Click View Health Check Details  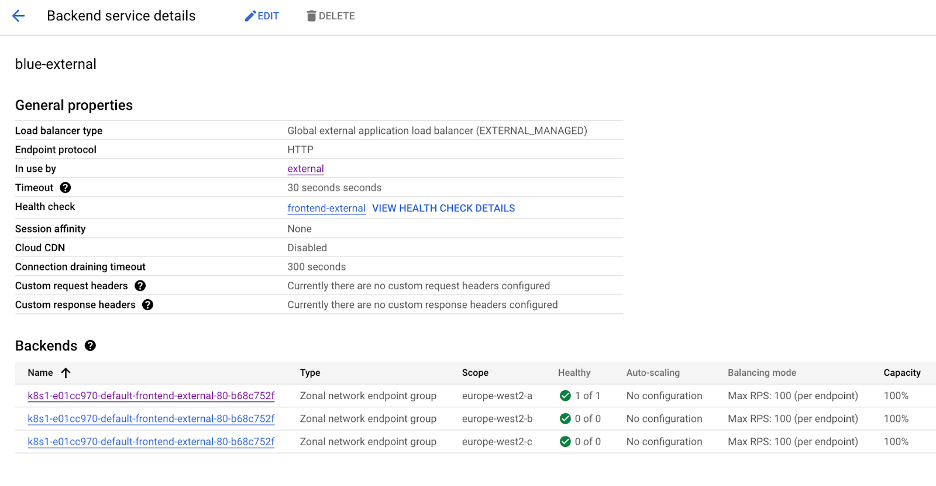(x=443, y=208)
